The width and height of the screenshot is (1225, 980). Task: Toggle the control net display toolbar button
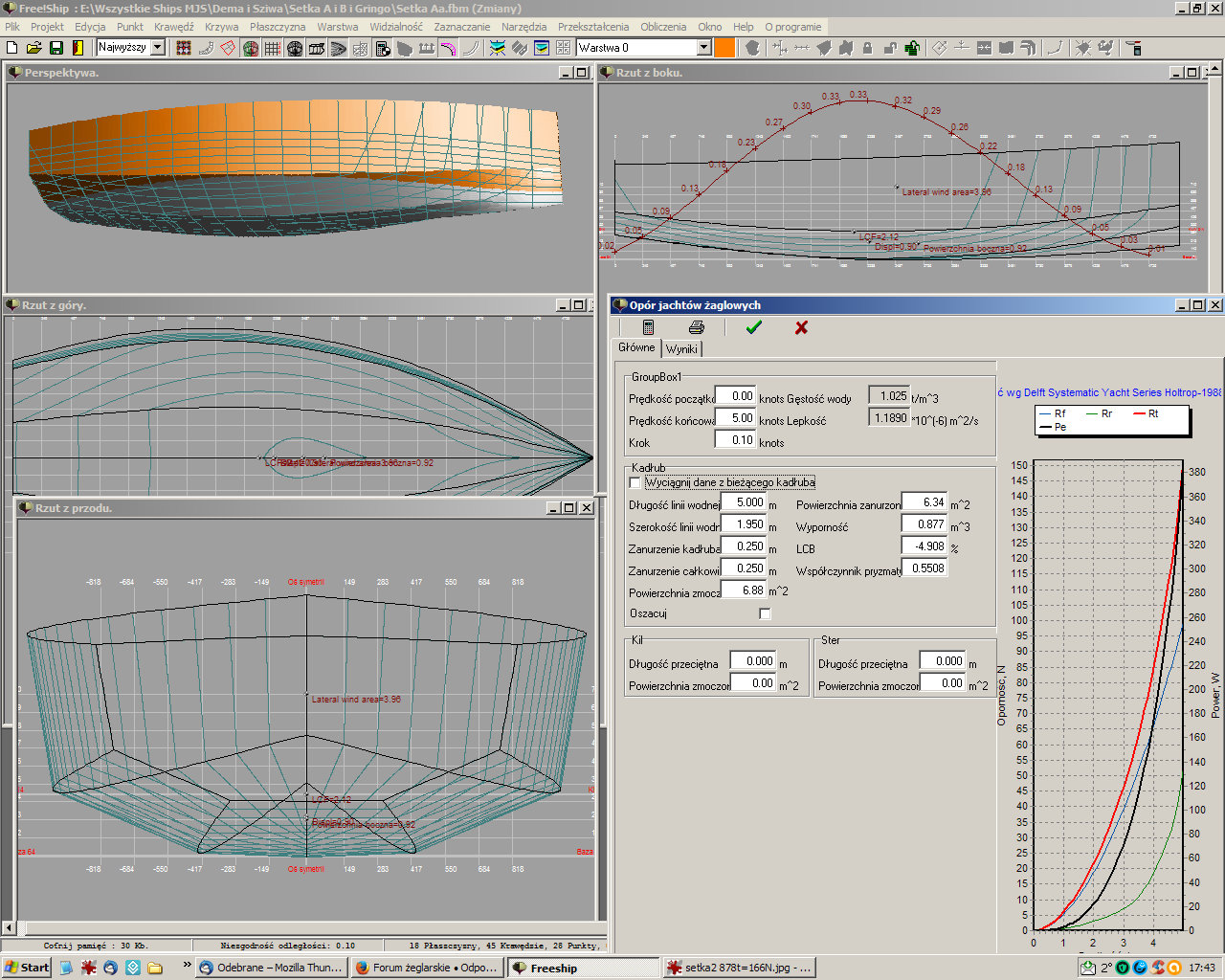[x=184, y=48]
